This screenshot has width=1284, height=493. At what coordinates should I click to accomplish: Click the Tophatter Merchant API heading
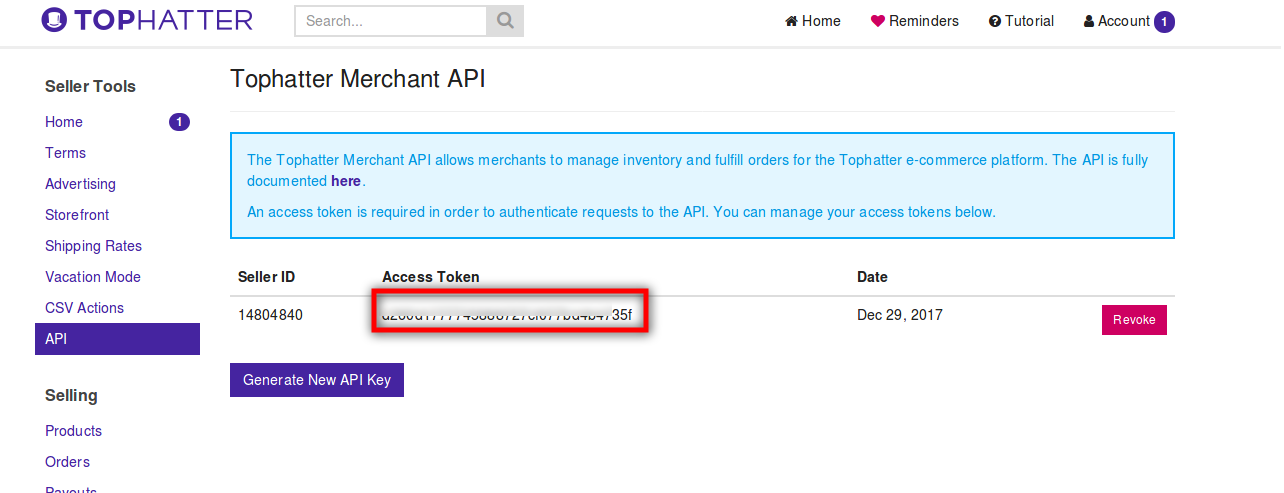[358, 79]
